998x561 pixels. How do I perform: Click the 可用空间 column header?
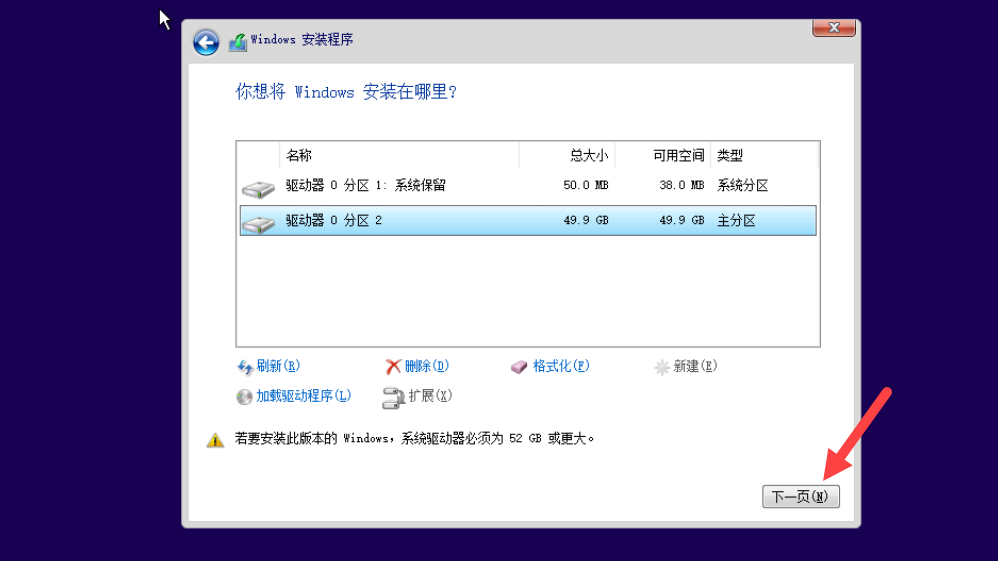tap(663, 155)
